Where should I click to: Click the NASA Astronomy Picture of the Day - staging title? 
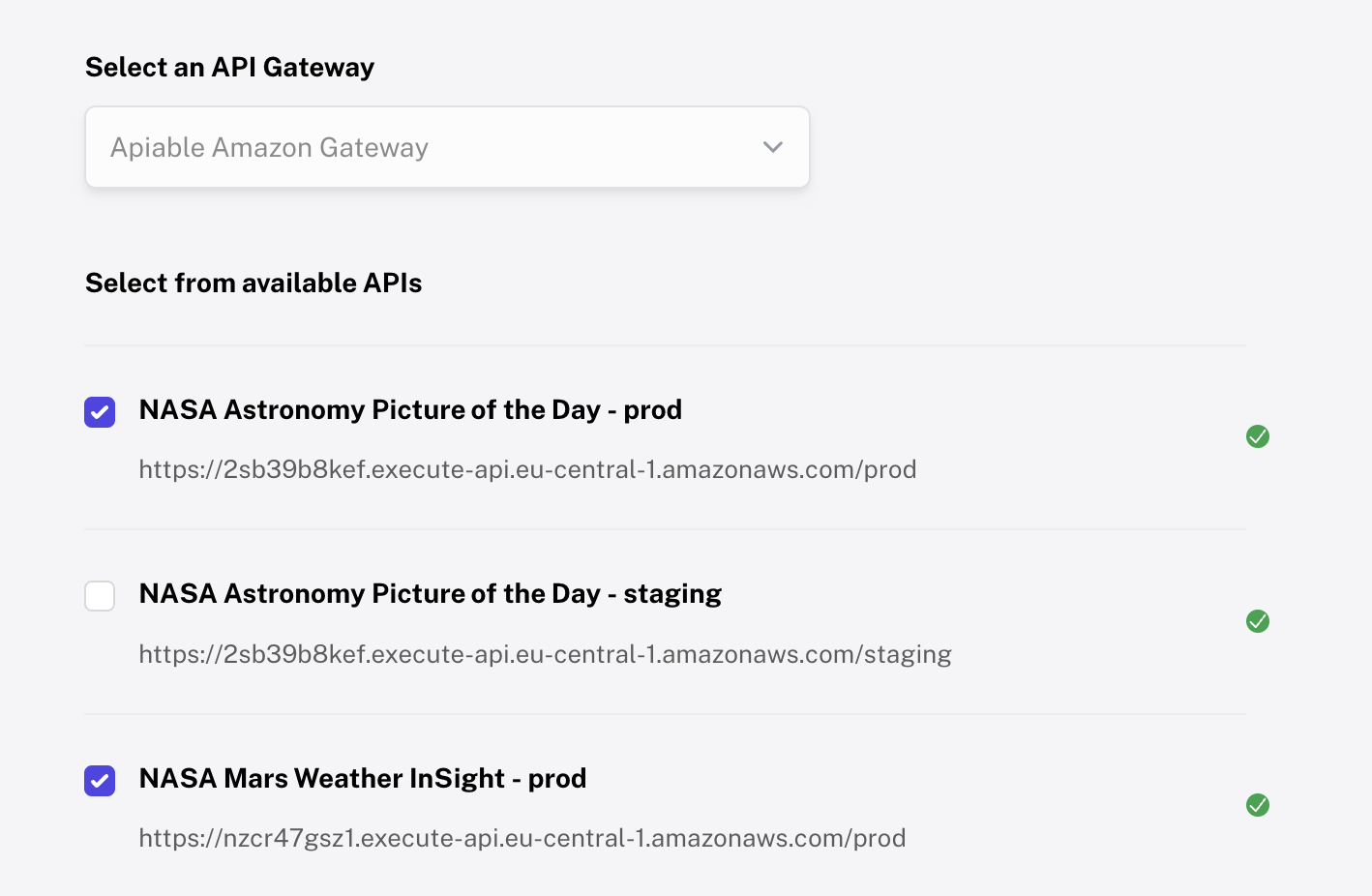click(431, 593)
